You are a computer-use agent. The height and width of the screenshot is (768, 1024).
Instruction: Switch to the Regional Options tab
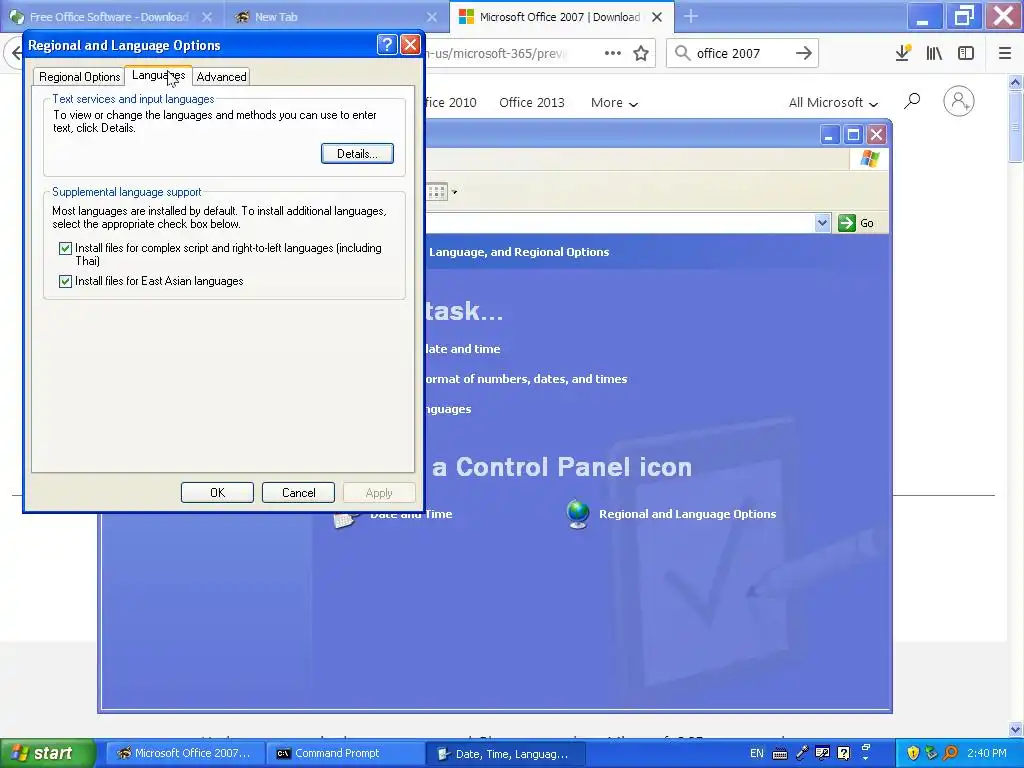click(x=79, y=76)
